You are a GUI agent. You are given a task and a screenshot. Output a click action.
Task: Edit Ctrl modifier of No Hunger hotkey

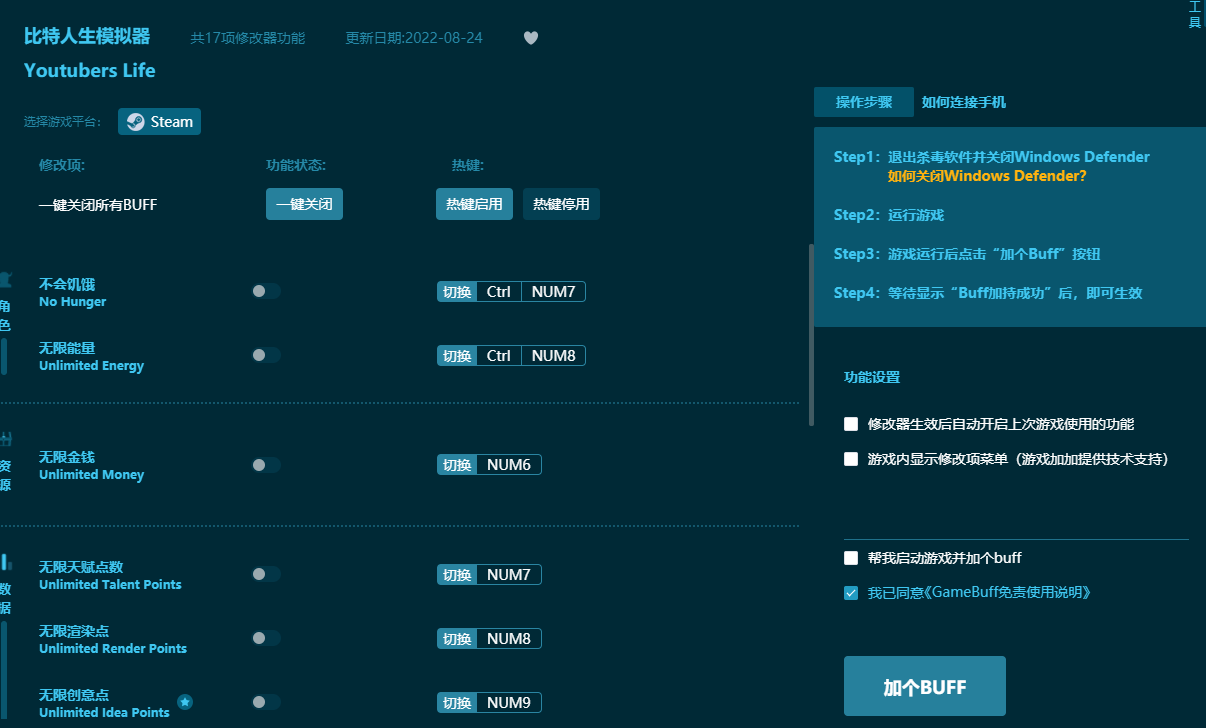pos(499,292)
